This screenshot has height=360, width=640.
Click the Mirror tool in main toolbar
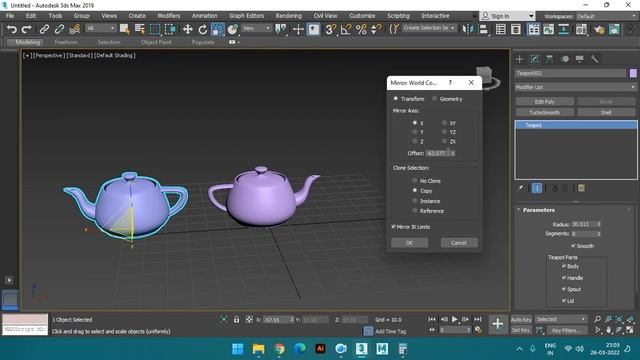click(467, 29)
